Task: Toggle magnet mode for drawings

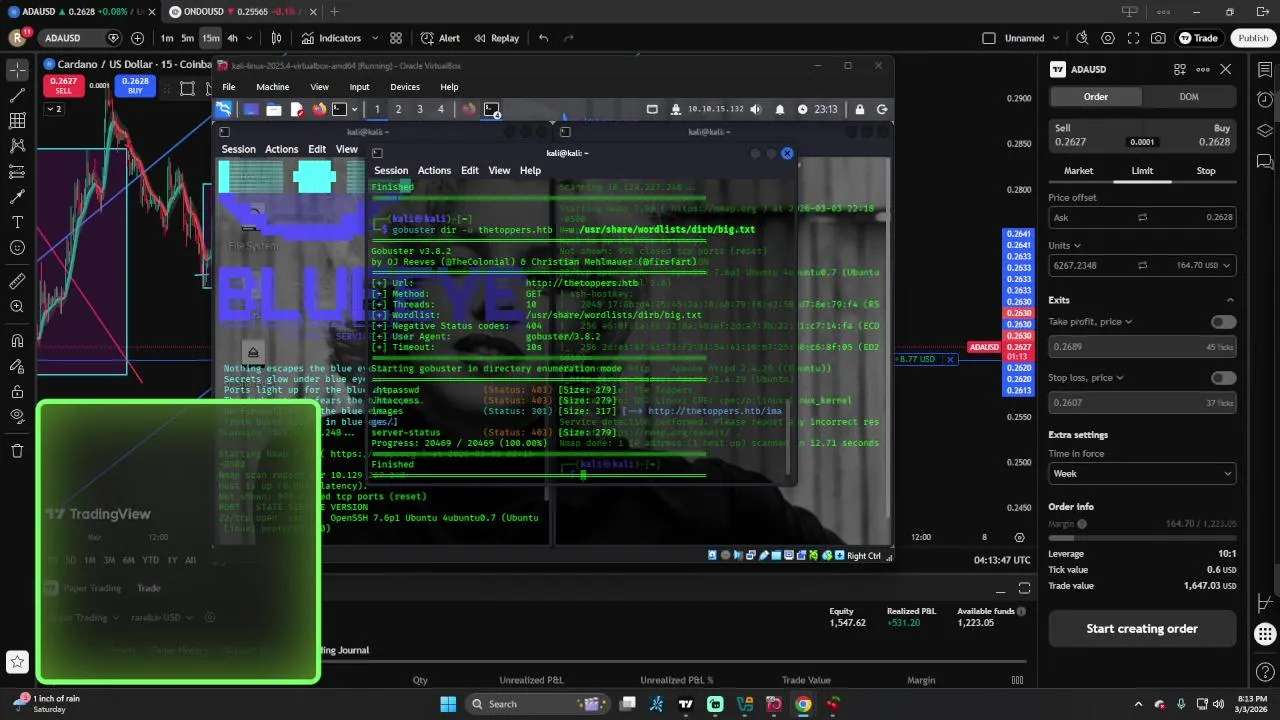Action: [17, 341]
